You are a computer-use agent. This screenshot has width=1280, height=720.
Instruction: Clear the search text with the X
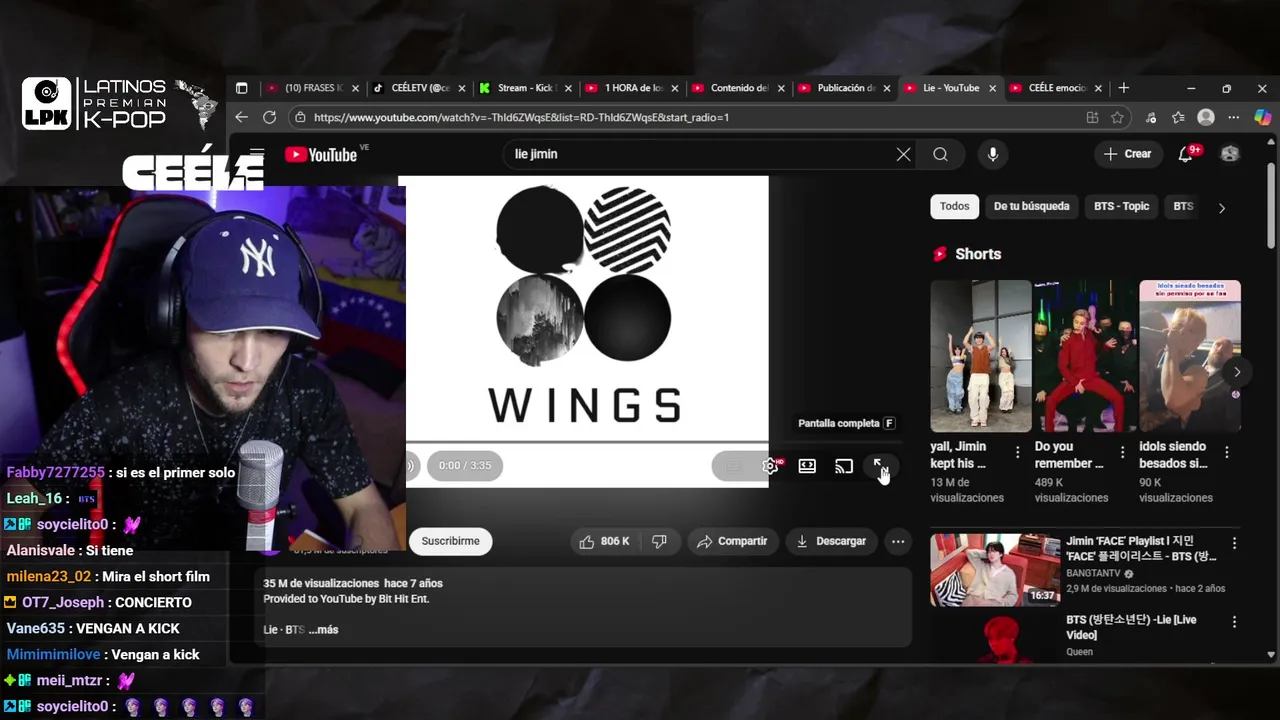903,154
